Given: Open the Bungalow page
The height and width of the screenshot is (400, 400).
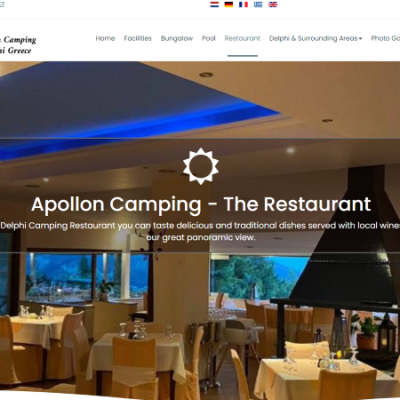Looking at the screenshot, I should 177,38.
